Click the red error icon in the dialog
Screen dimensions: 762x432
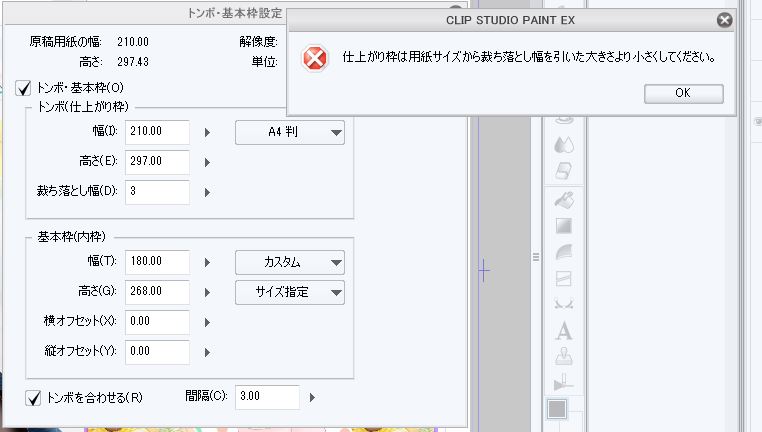[314, 59]
